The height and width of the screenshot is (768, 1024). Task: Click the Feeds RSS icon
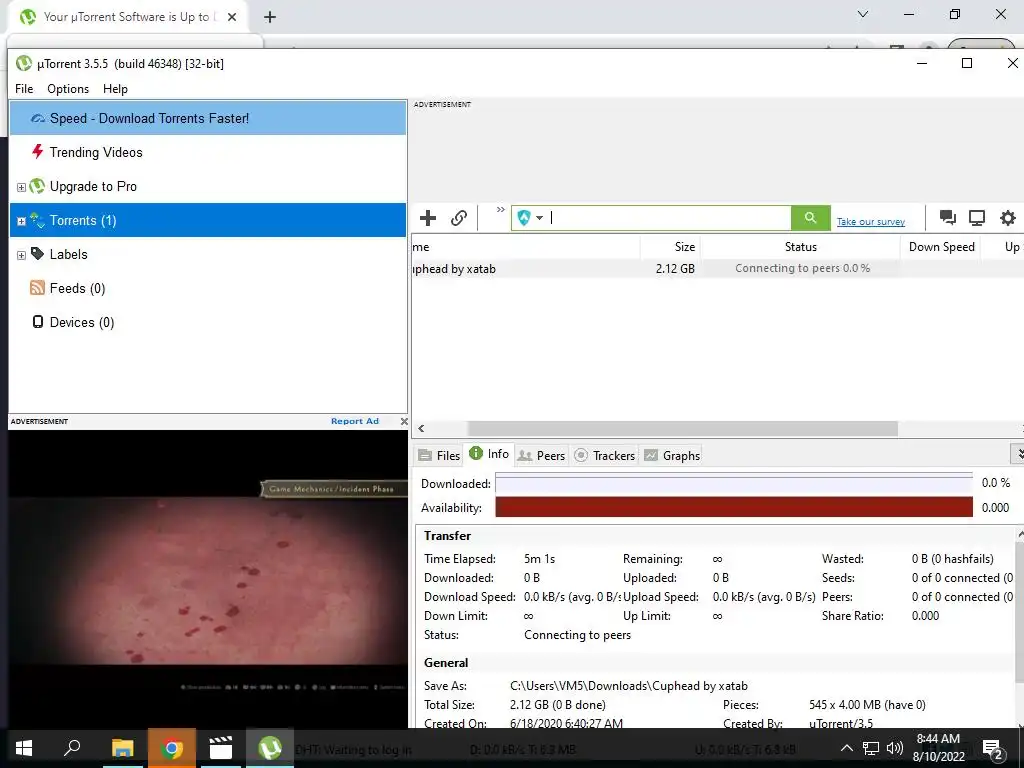click(x=38, y=288)
